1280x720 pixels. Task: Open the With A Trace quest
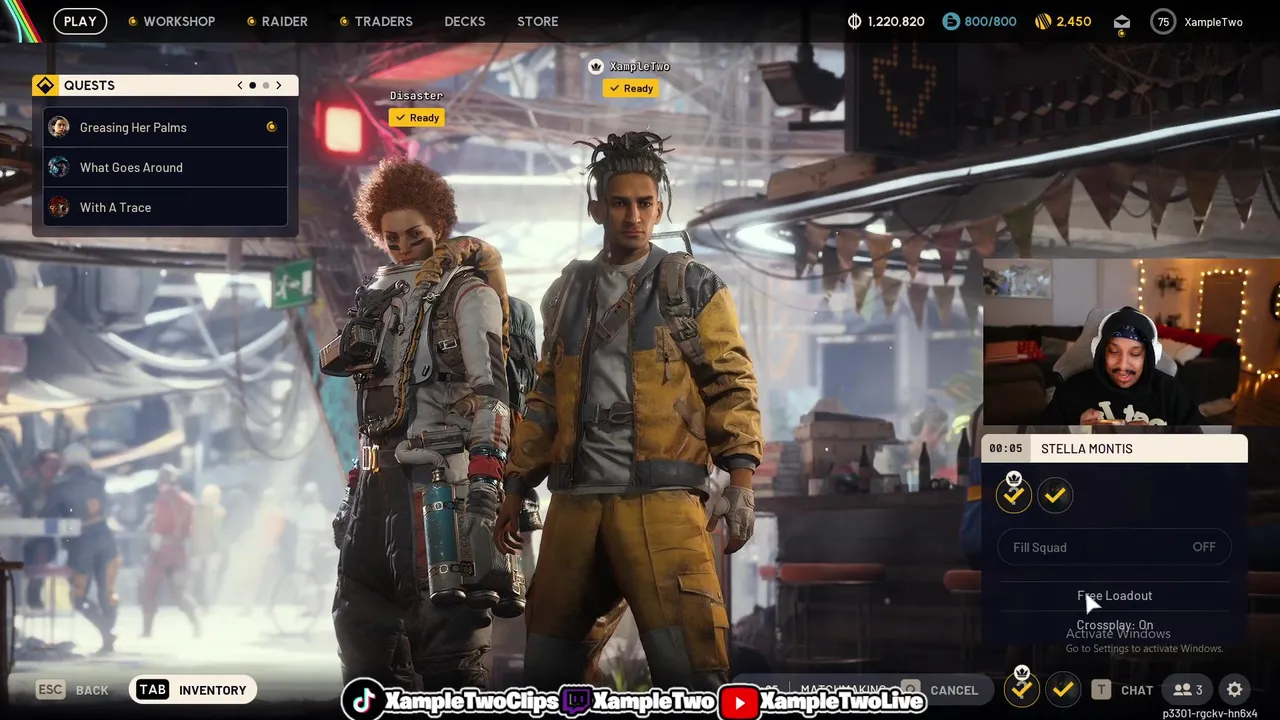pyautogui.click(x=165, y=207)
